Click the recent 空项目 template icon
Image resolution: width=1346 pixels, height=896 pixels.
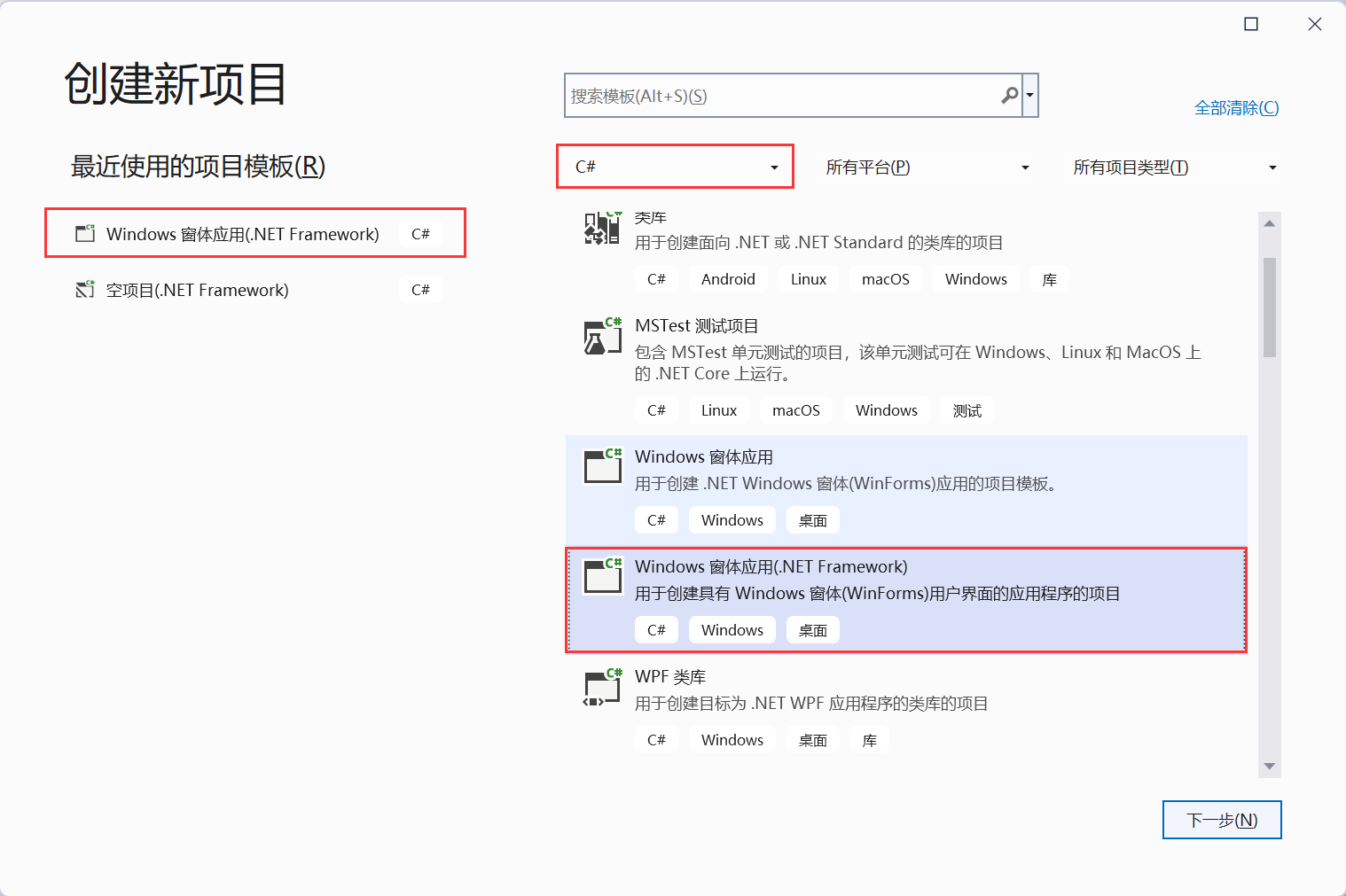point(85,290)
